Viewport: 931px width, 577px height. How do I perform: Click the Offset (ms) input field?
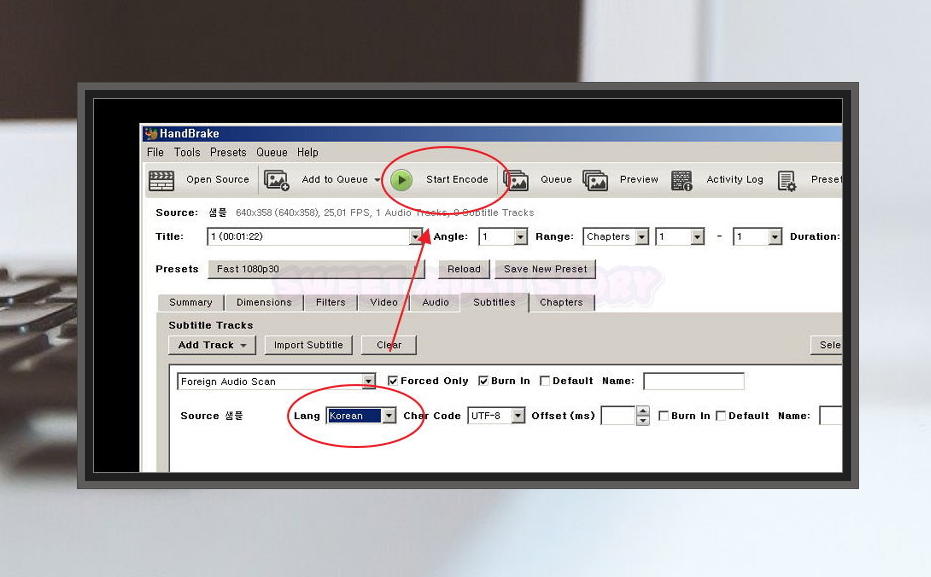click(618, 416)
